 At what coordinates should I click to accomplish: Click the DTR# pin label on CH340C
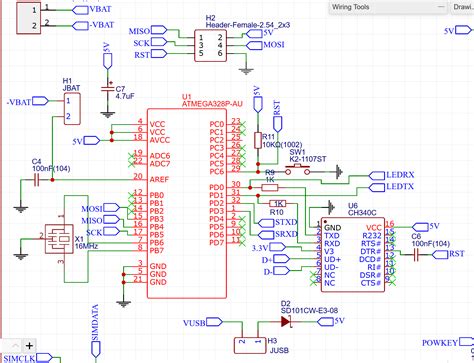371,252
